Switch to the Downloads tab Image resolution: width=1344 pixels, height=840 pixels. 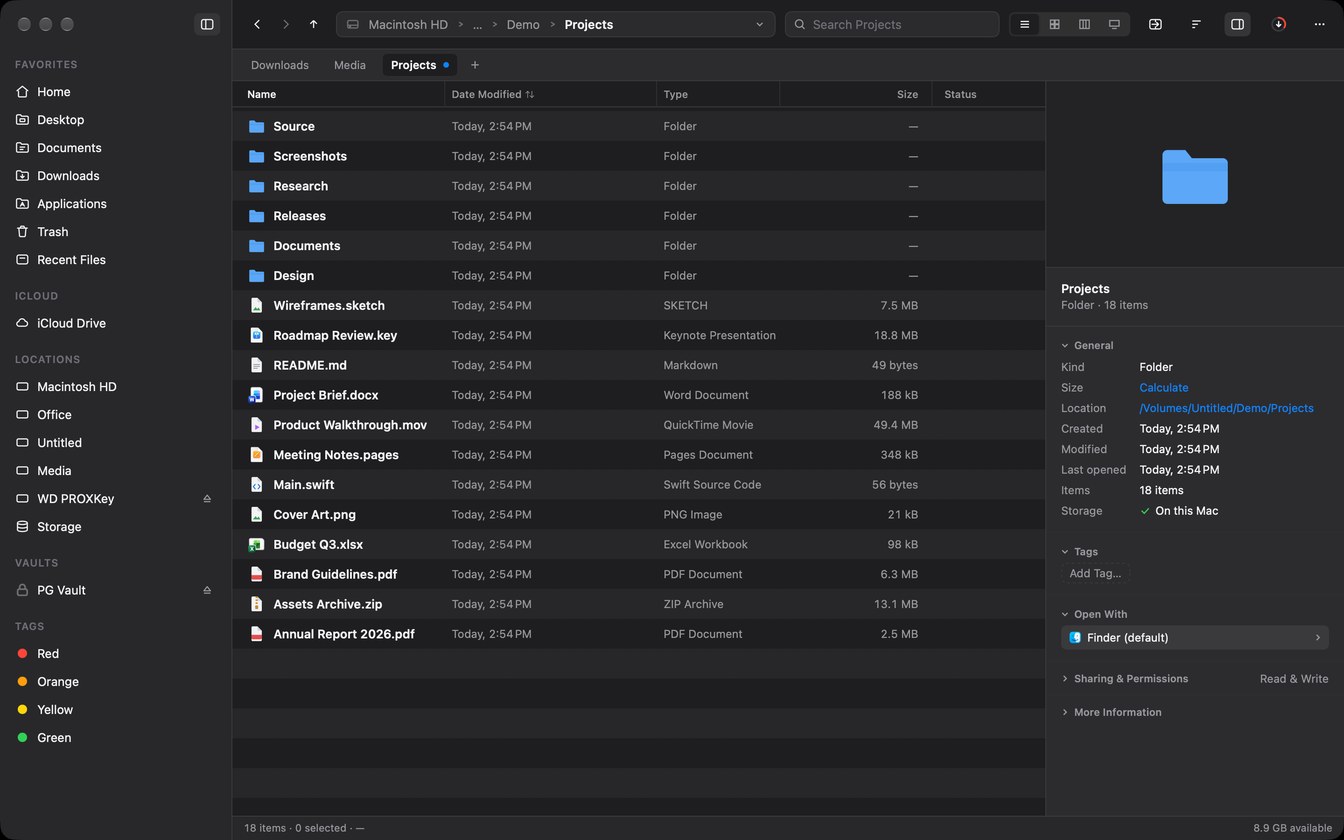[x=280, y=65]
